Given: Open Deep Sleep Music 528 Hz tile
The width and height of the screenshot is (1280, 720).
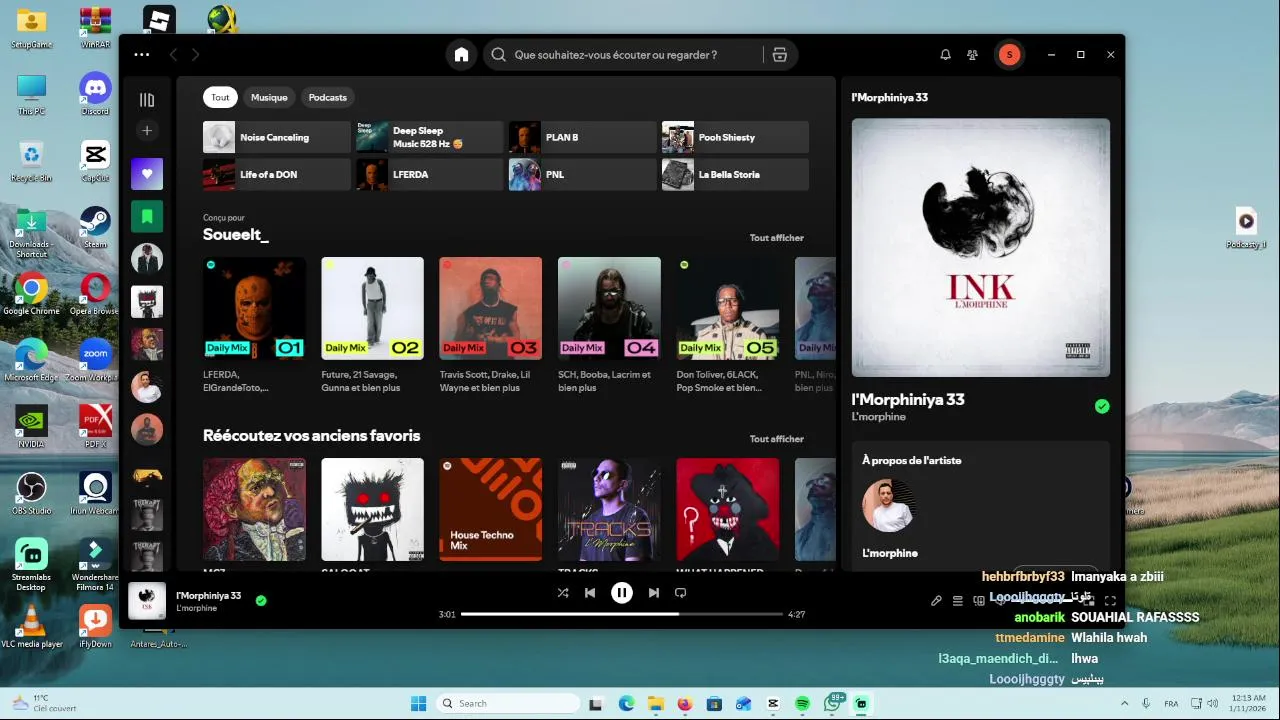Looking at the screenshot, I should (429, 137).
